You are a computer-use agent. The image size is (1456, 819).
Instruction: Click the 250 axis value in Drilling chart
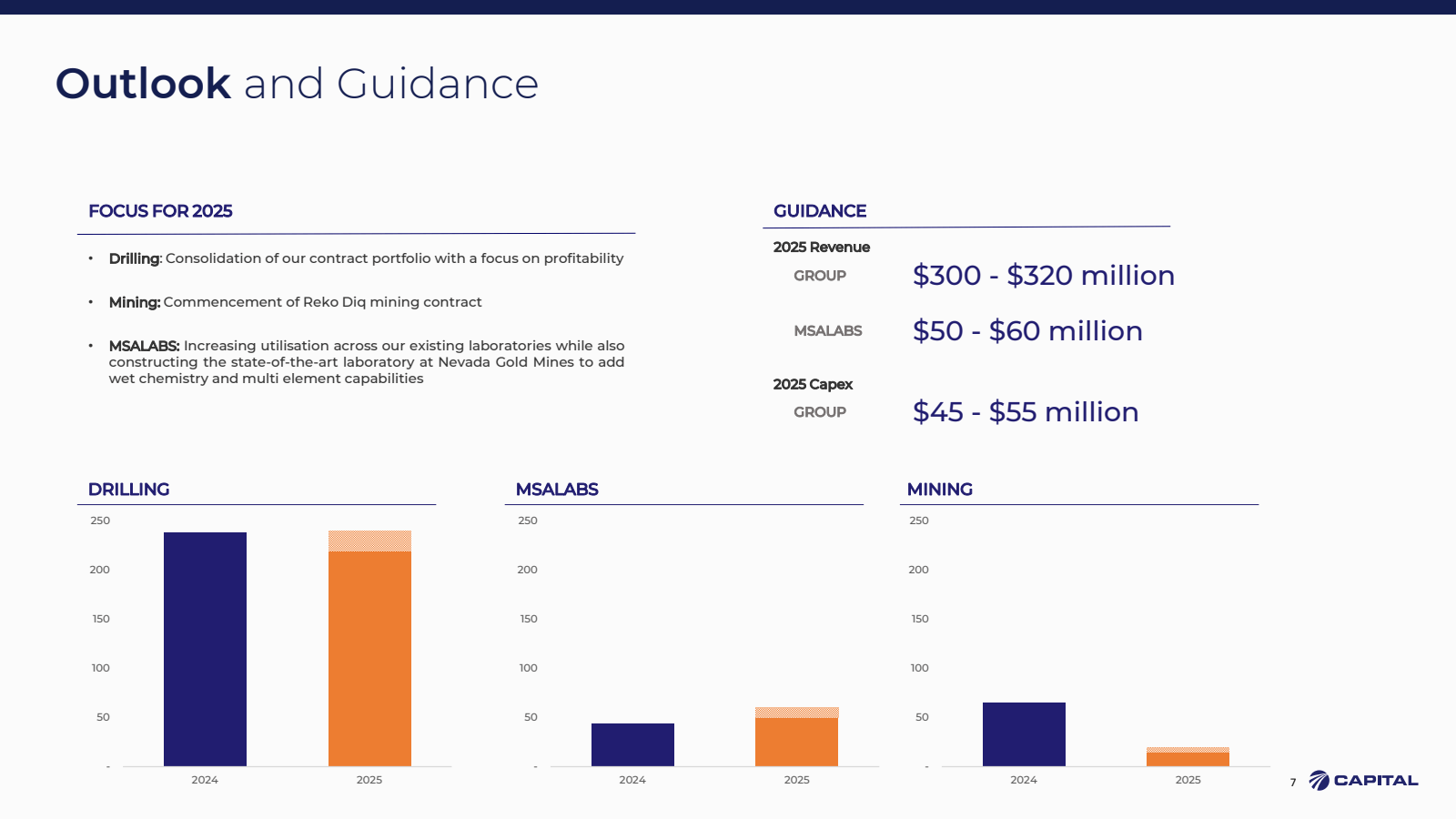pyautogui.click(x=100, y=521)
